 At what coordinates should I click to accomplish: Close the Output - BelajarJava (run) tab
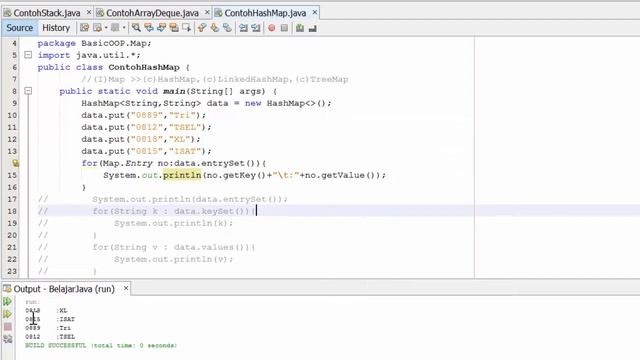[x=126, y=289]
